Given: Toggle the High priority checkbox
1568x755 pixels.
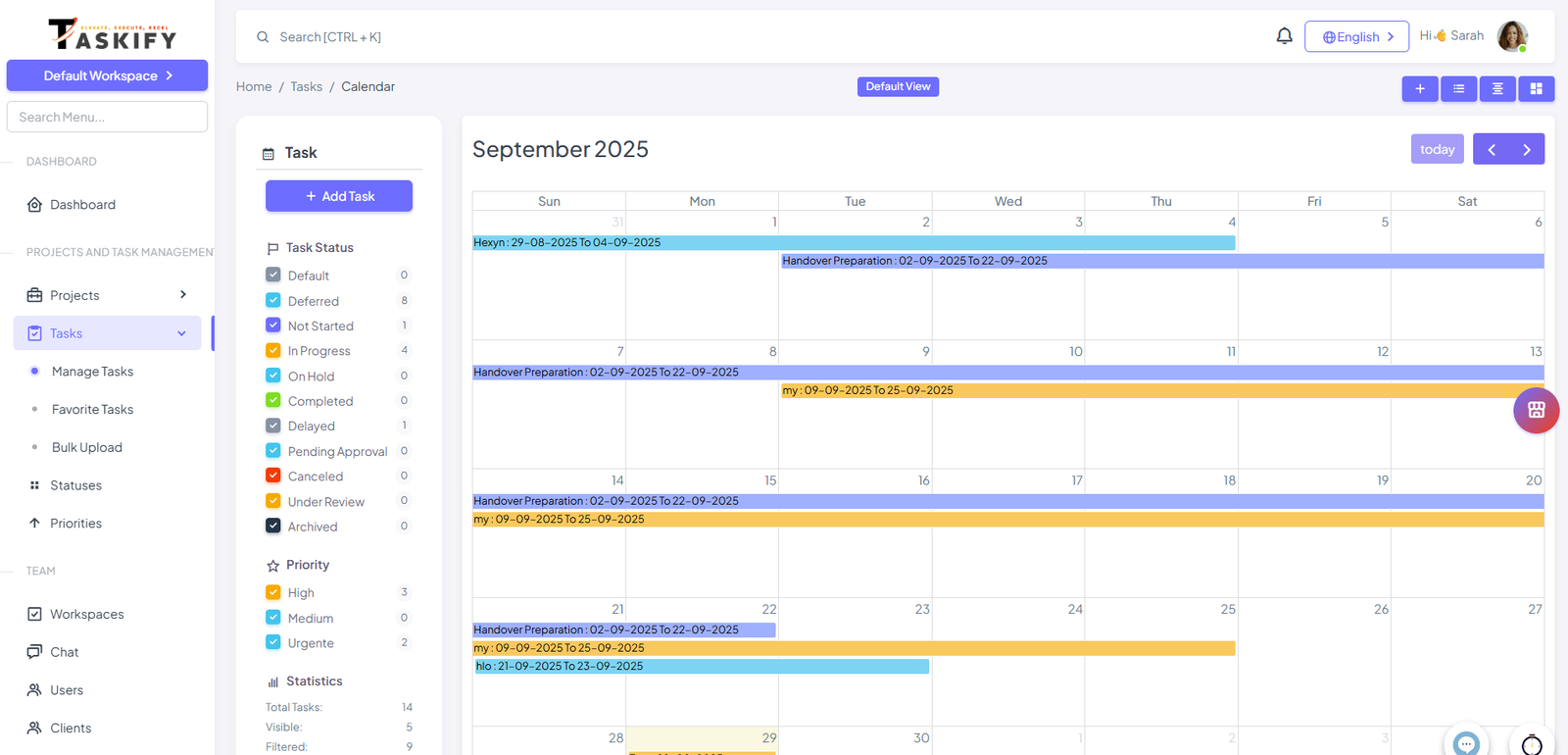Looking at the screenshot, I should coord(273,592).
